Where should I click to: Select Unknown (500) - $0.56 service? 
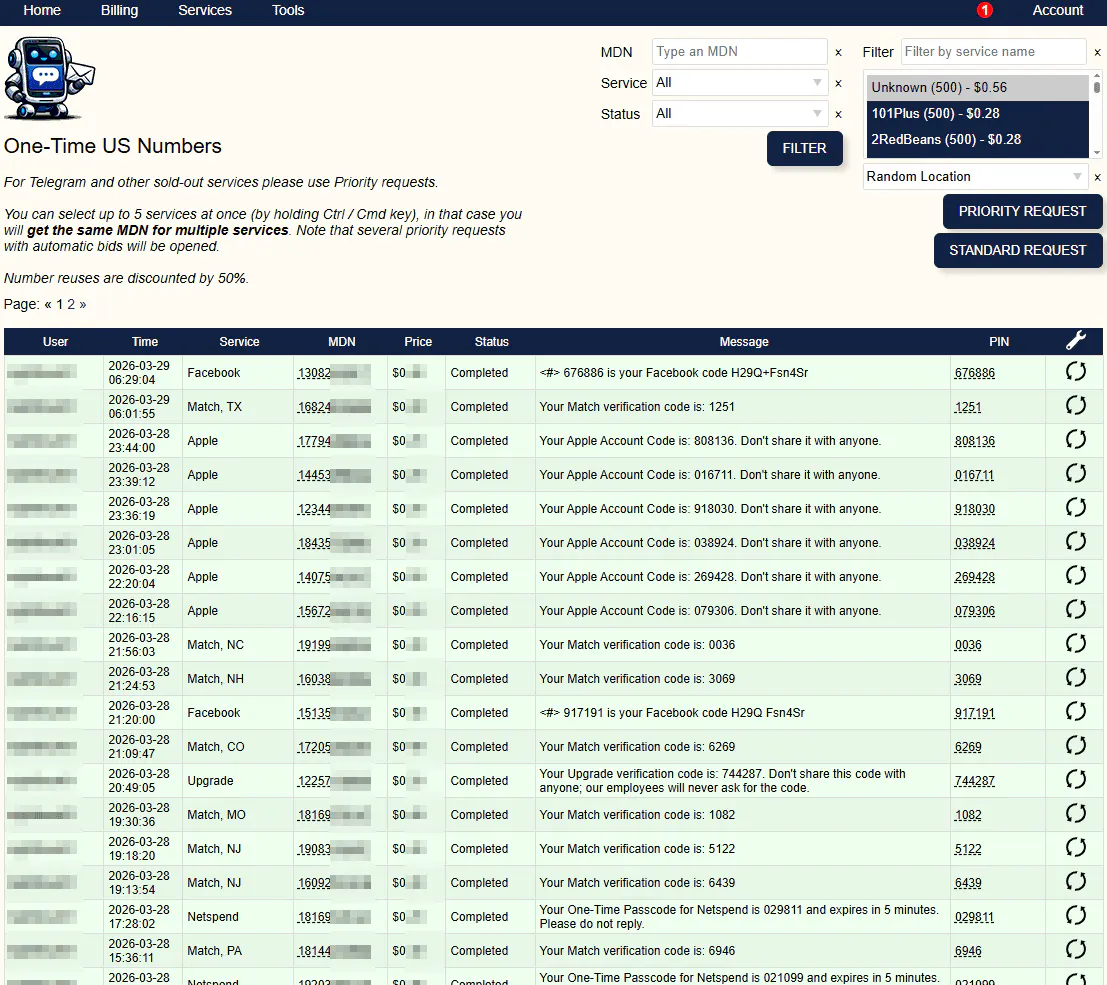tap(977, 88)
